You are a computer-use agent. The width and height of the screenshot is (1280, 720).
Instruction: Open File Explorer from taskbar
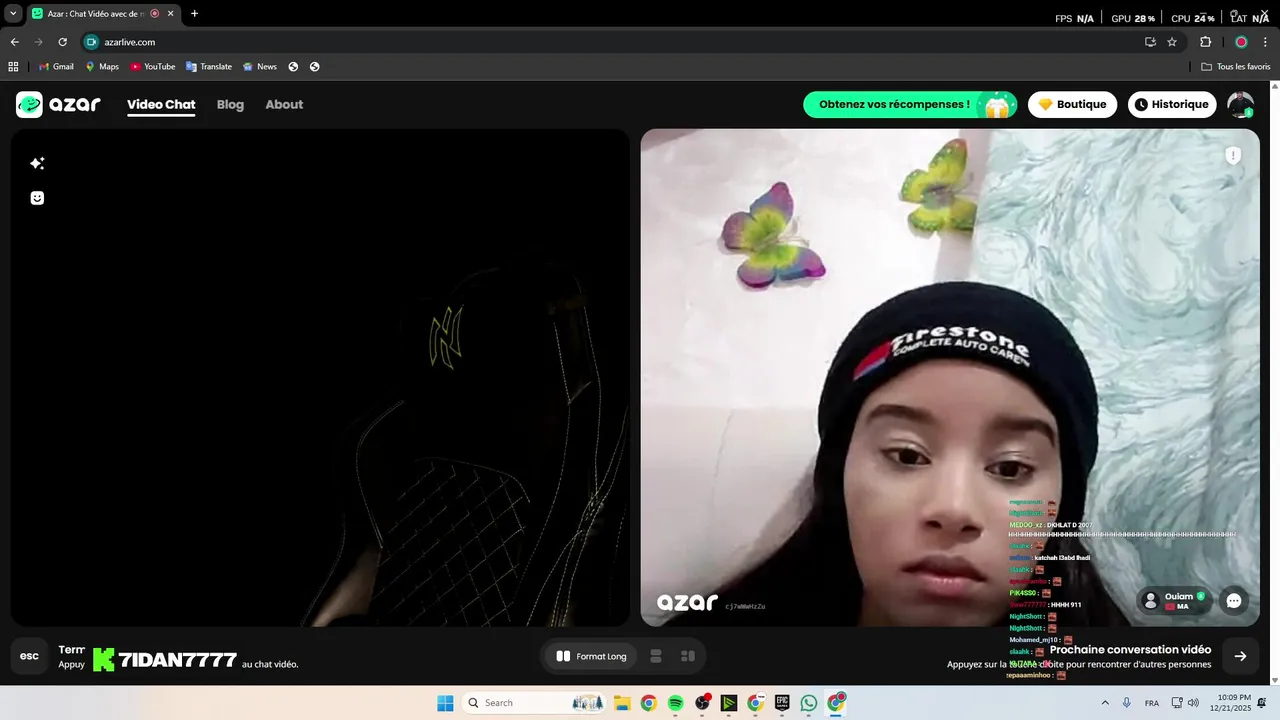(x=621, y=703)
